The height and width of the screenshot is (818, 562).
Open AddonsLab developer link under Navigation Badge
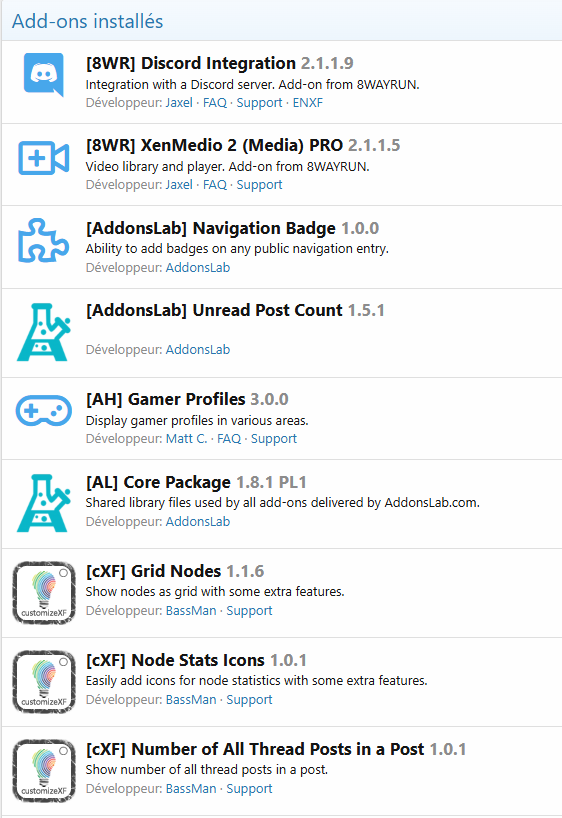tap(198, 268)
